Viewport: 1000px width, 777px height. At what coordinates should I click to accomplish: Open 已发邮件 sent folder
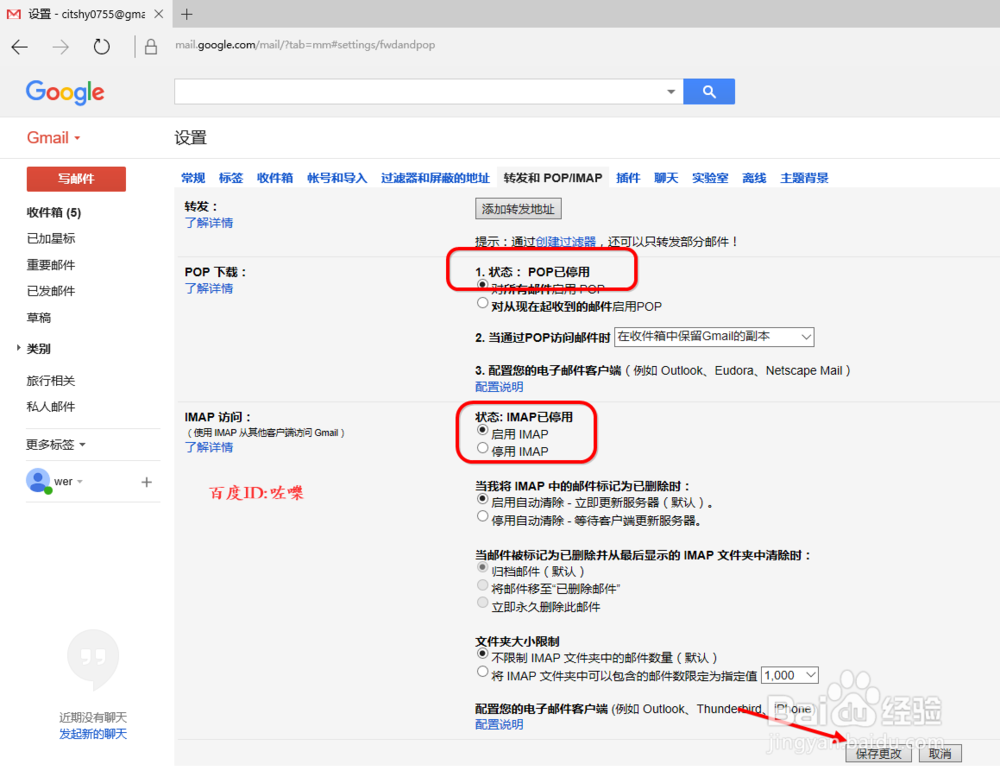(x=50, y=291)
